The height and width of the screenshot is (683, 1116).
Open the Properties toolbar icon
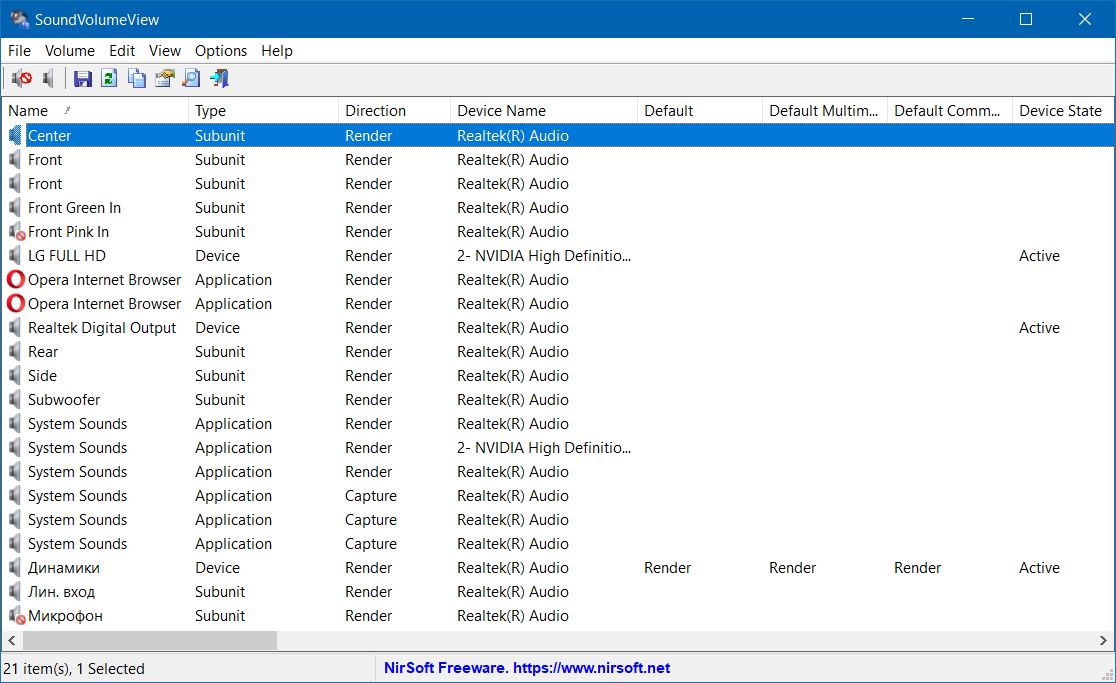click(164, 78)
